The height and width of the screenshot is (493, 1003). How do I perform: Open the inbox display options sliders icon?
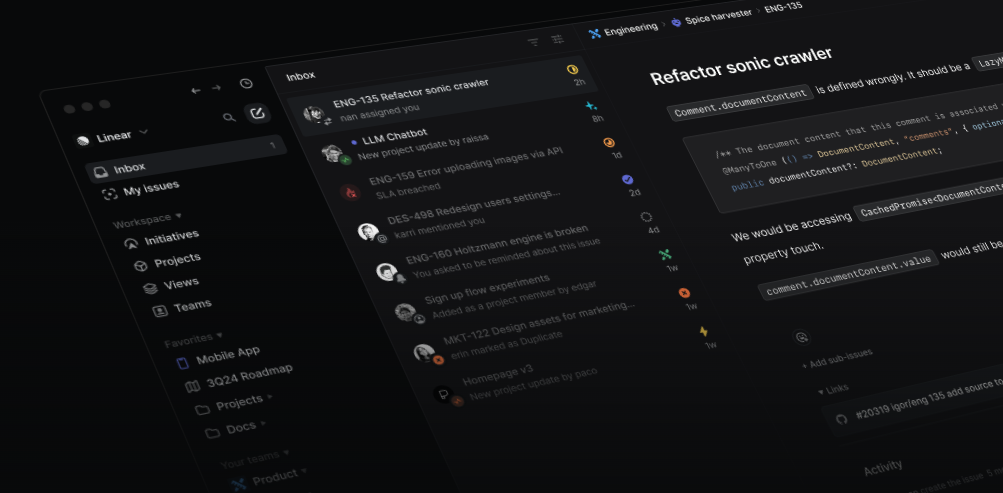(x=558, y=39)
